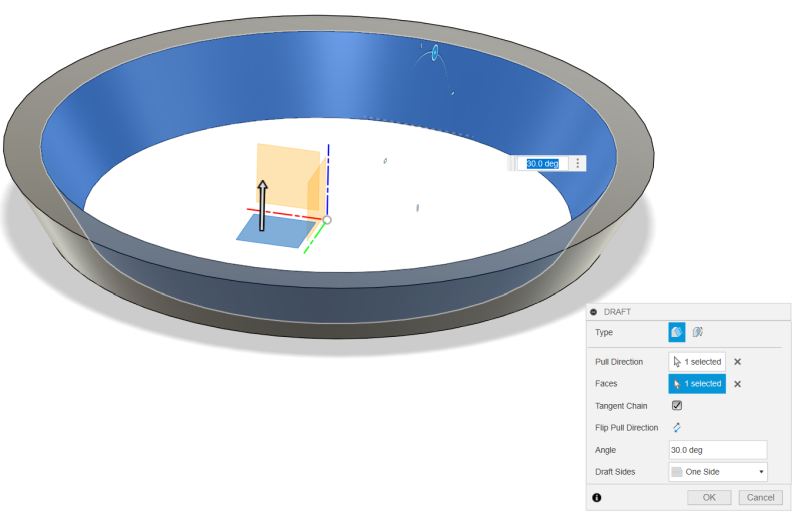Clear the Pull Direction selection
Image resolution: width=800 pixels, height=514 pixels.
click(737, 362)
